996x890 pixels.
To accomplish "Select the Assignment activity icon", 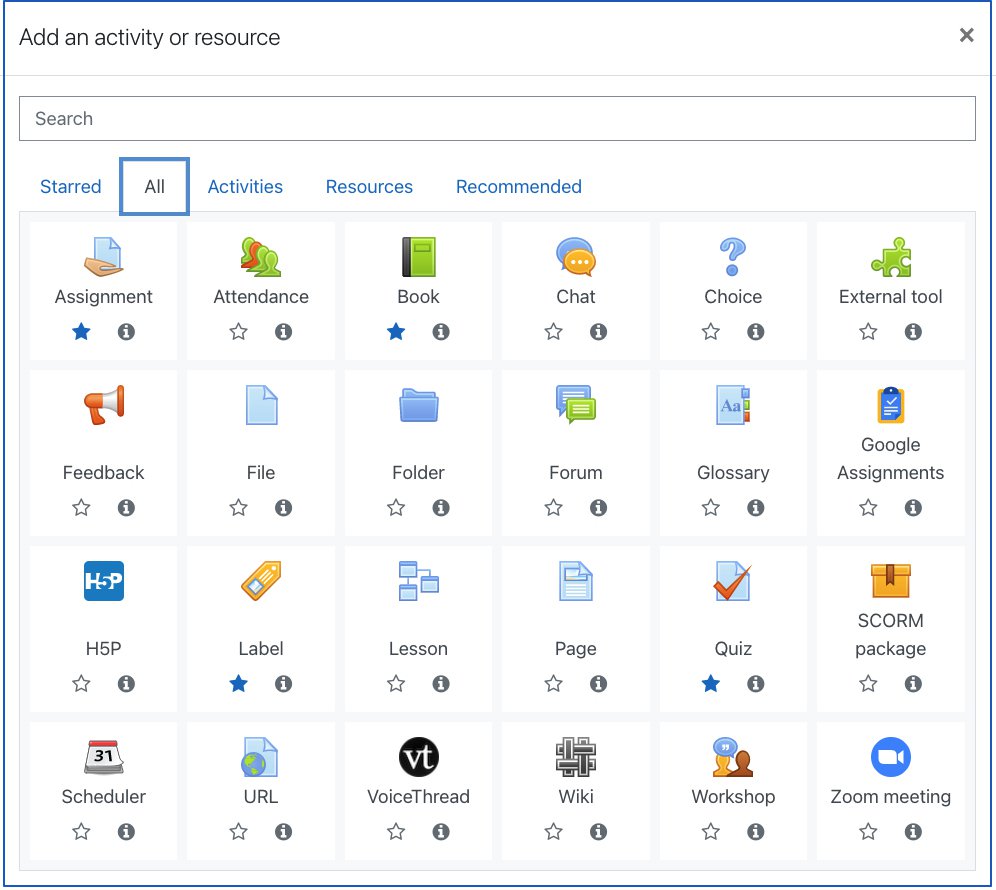I will click(x=104, y=257).
